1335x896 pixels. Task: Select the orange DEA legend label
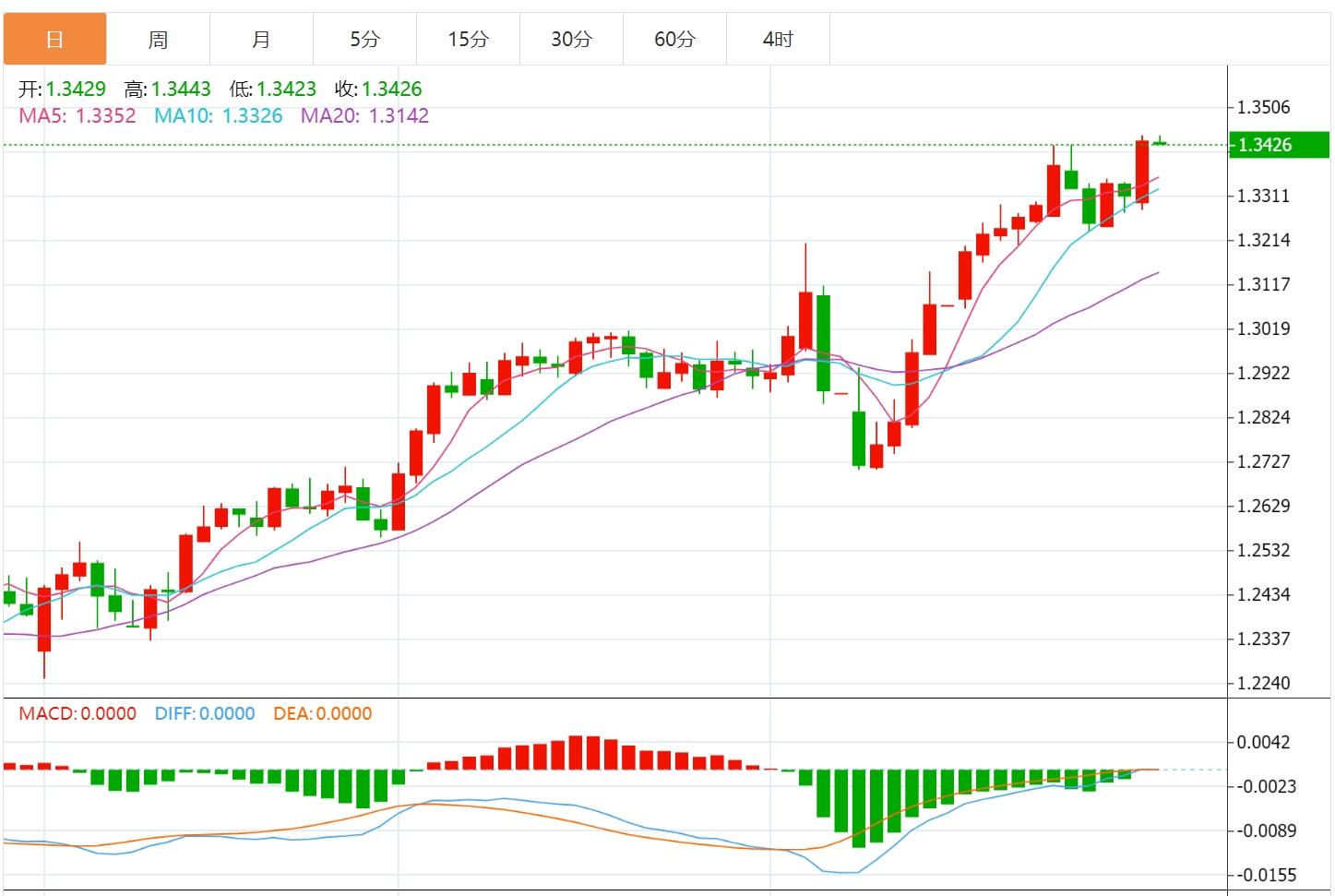(322, 713)
